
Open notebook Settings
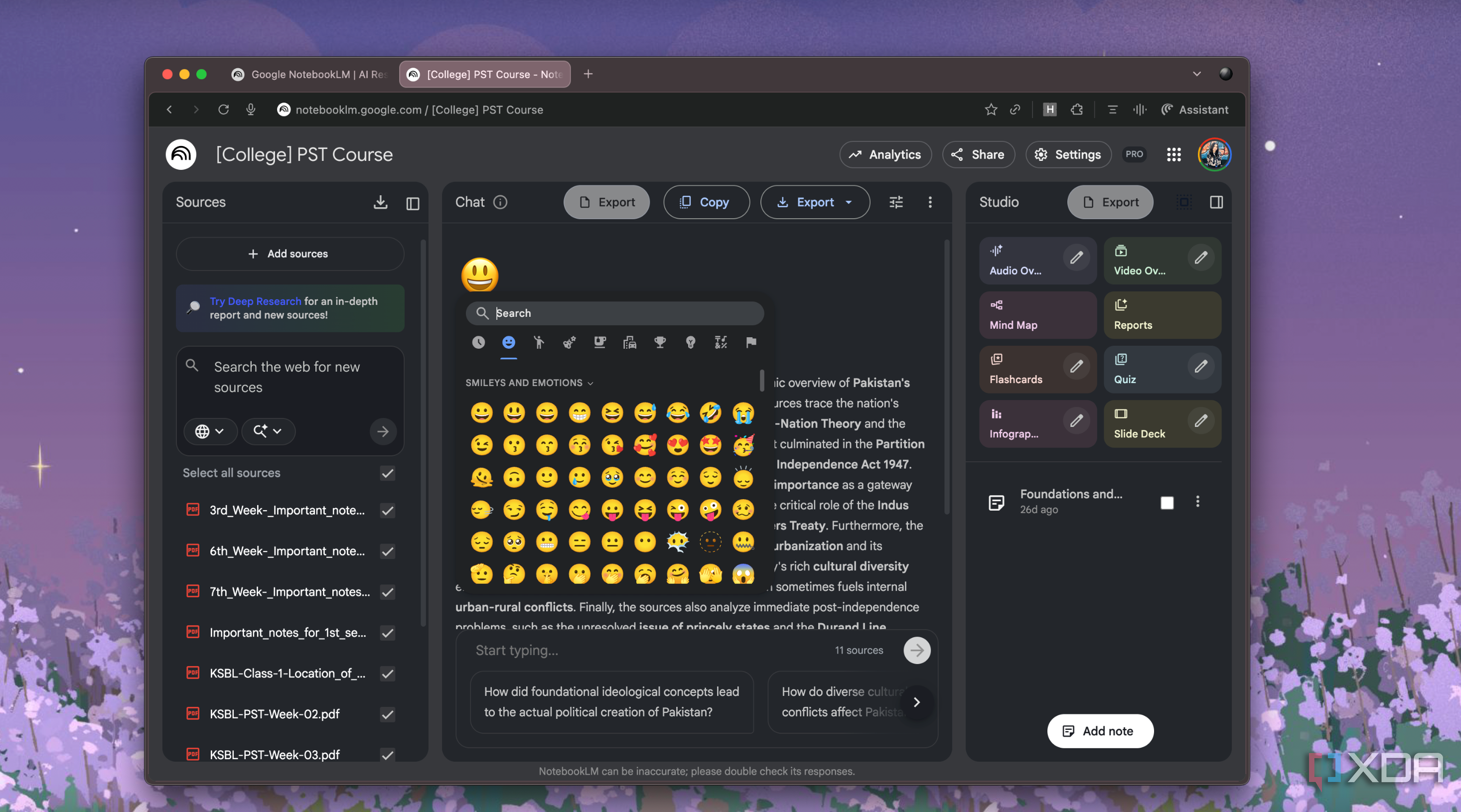point(1068,154)
